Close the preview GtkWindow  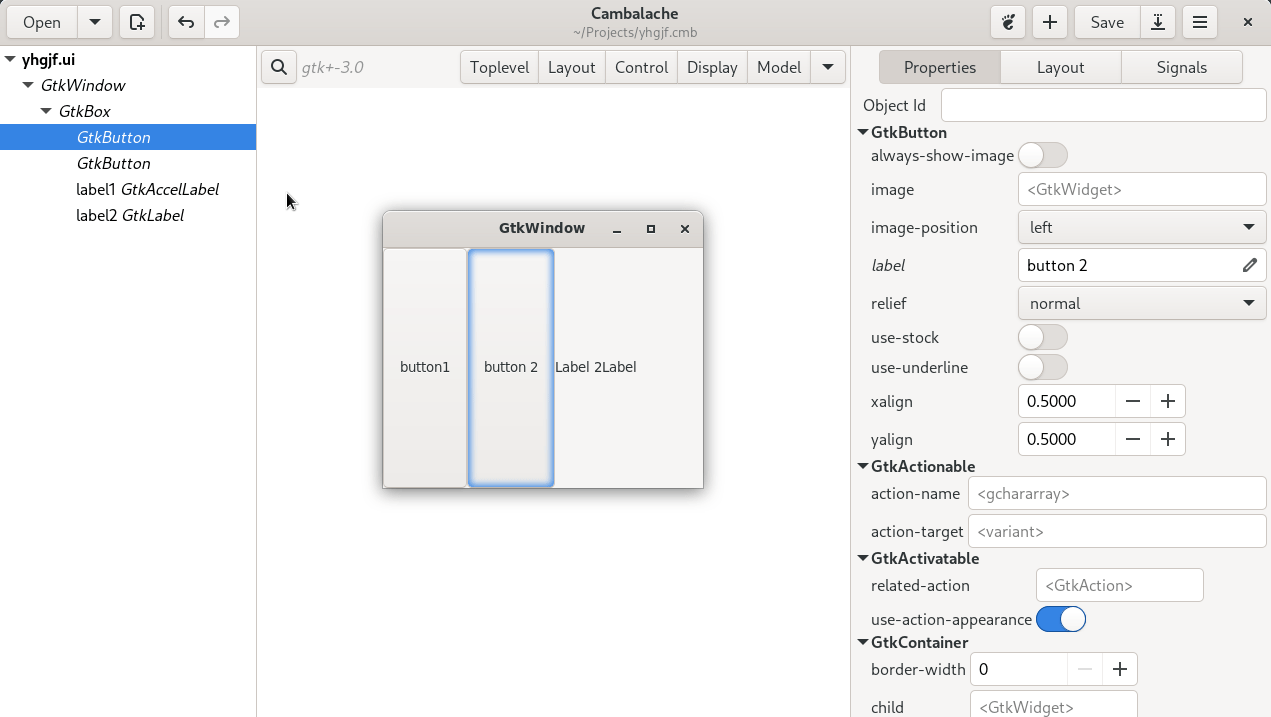pyautogui.click(x=685, y=229)
